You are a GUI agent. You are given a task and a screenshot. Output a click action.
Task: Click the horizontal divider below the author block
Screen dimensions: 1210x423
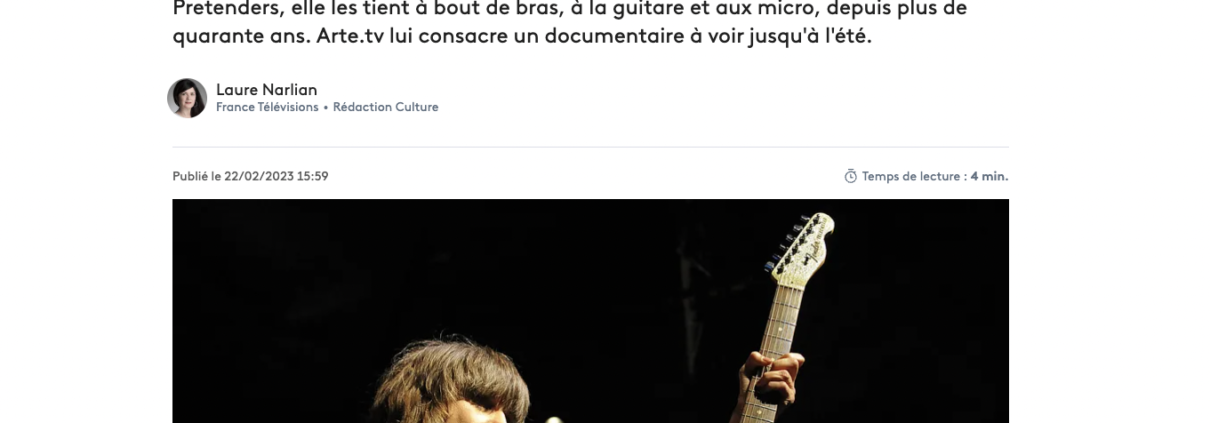(x=590, y=147)
